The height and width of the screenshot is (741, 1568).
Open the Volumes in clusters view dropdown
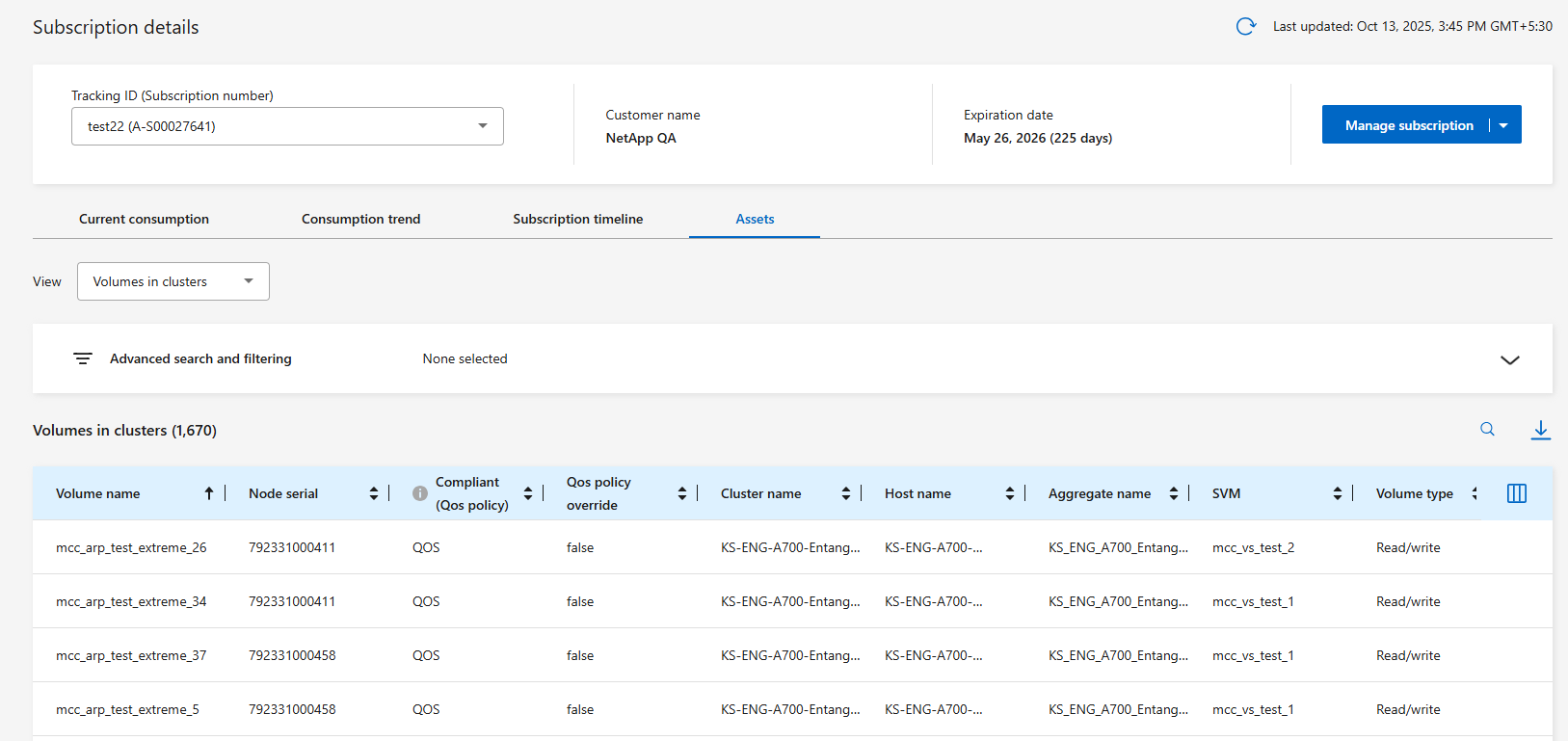pos(173,281)
